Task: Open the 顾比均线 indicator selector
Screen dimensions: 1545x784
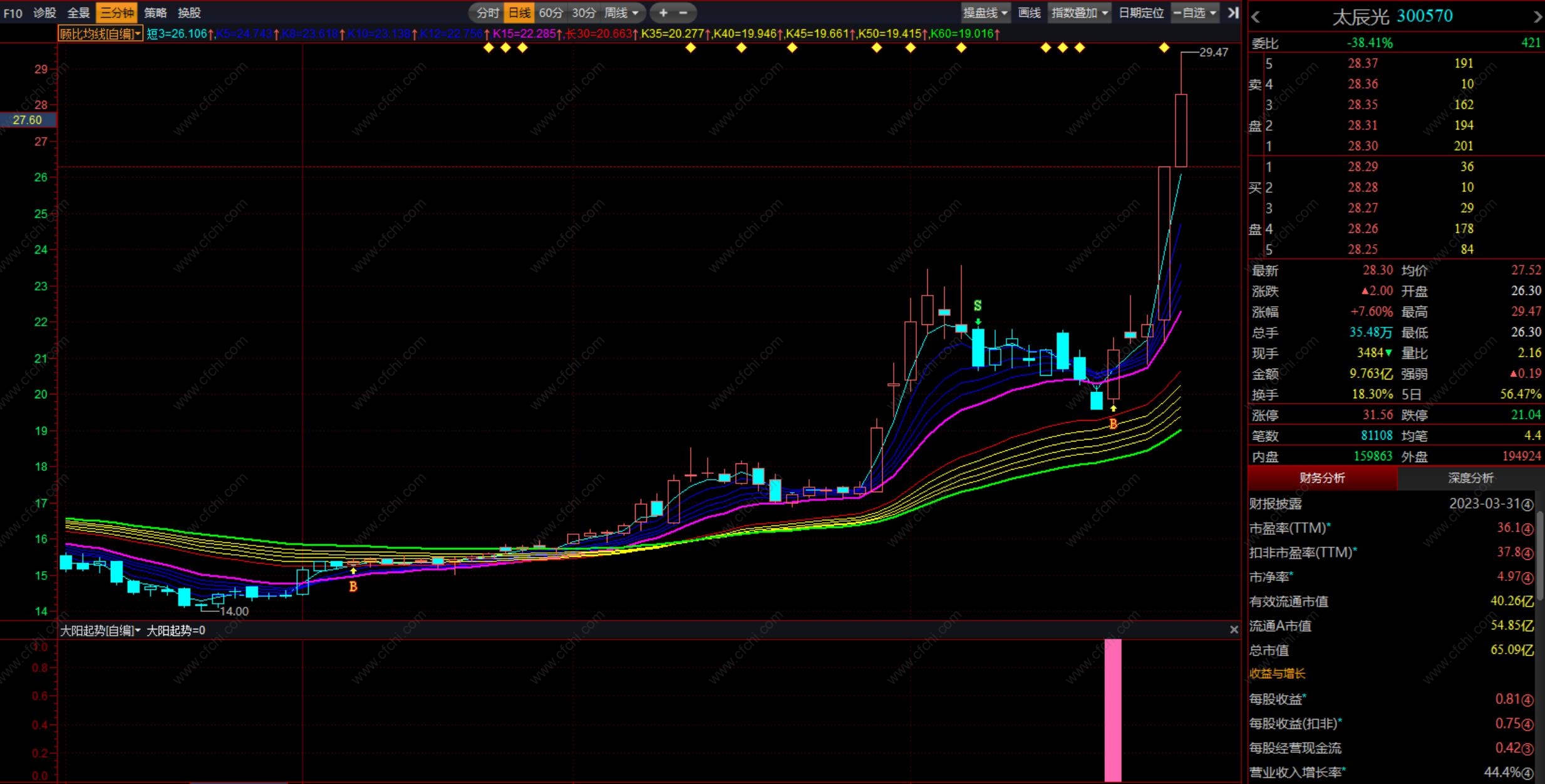Action: point(100,34)
